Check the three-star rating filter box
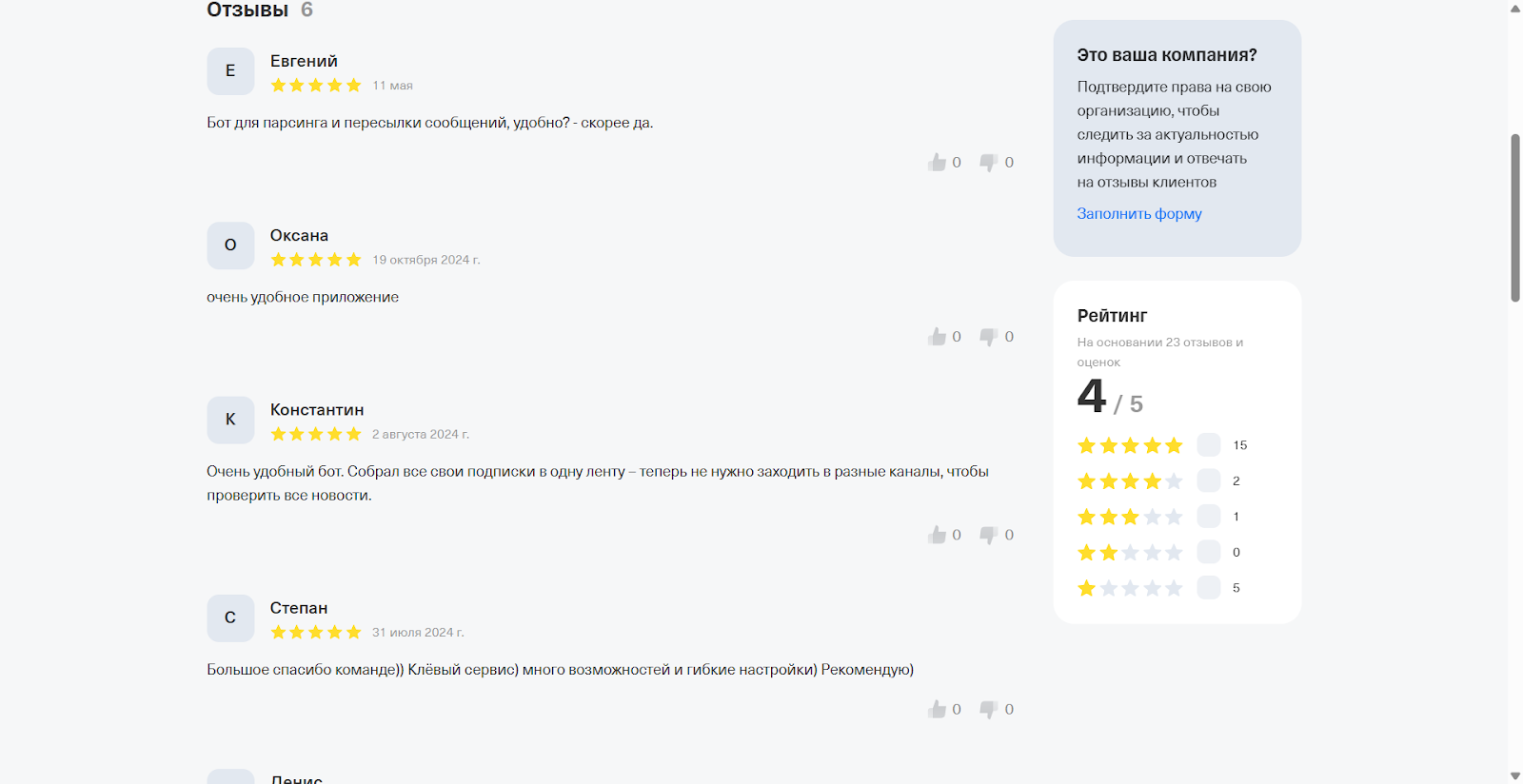 [x=1208, y=517]
